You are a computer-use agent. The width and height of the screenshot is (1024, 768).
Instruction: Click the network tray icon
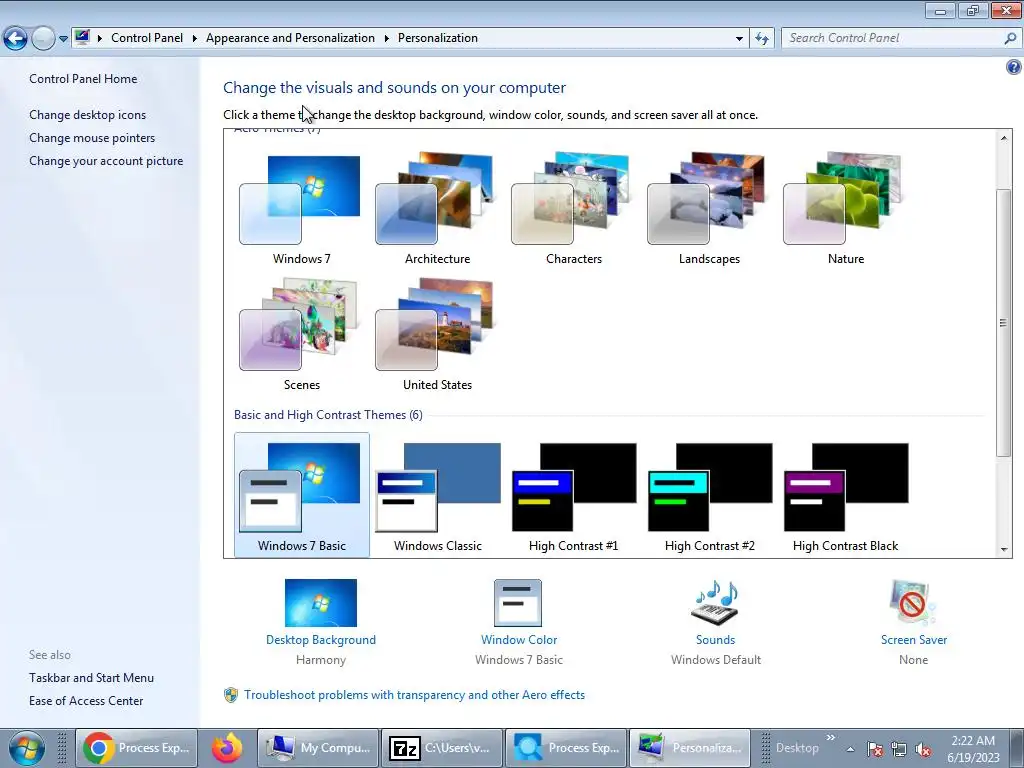click(899, 749)
